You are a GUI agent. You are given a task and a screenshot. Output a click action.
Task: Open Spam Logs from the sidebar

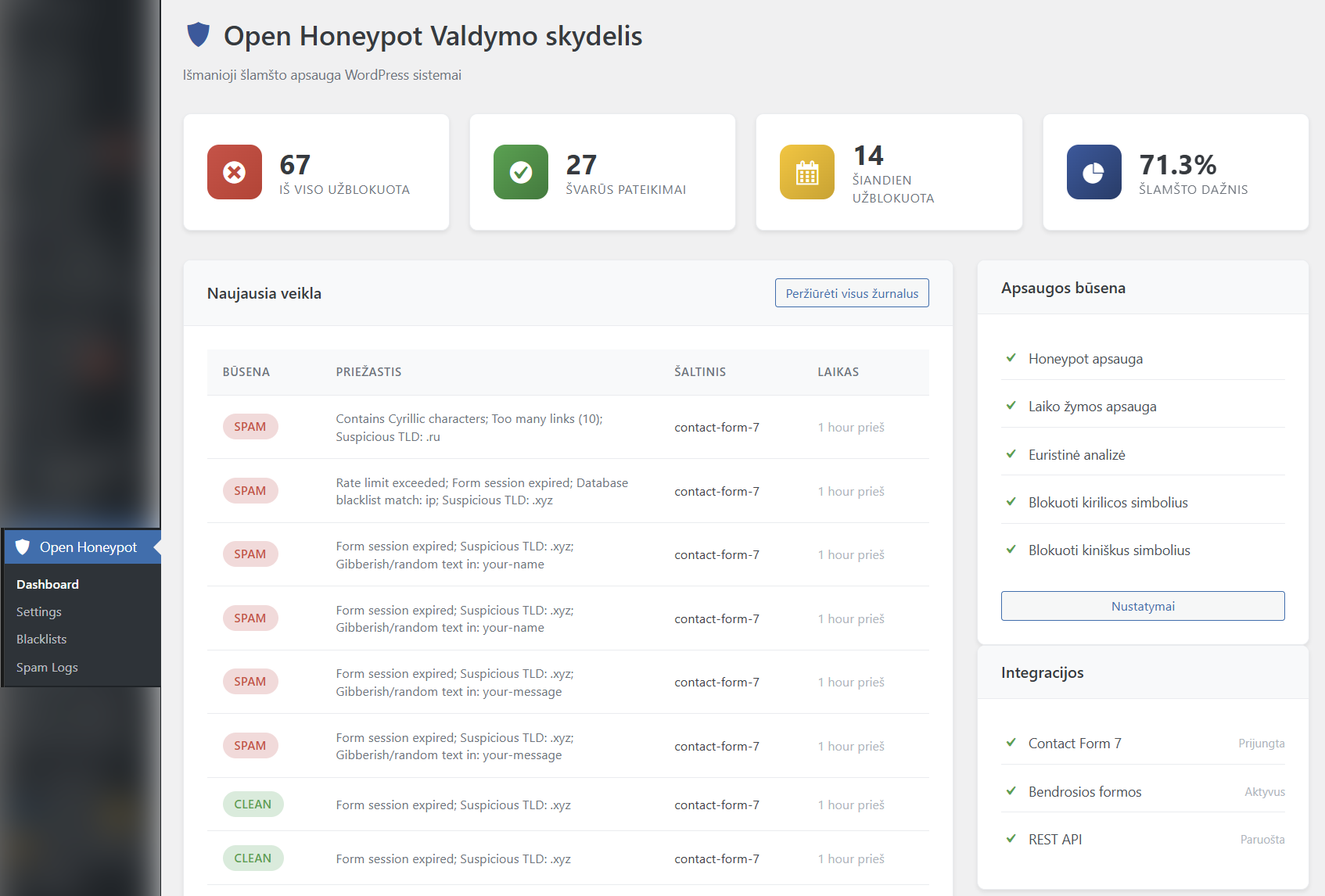(47, 667)
